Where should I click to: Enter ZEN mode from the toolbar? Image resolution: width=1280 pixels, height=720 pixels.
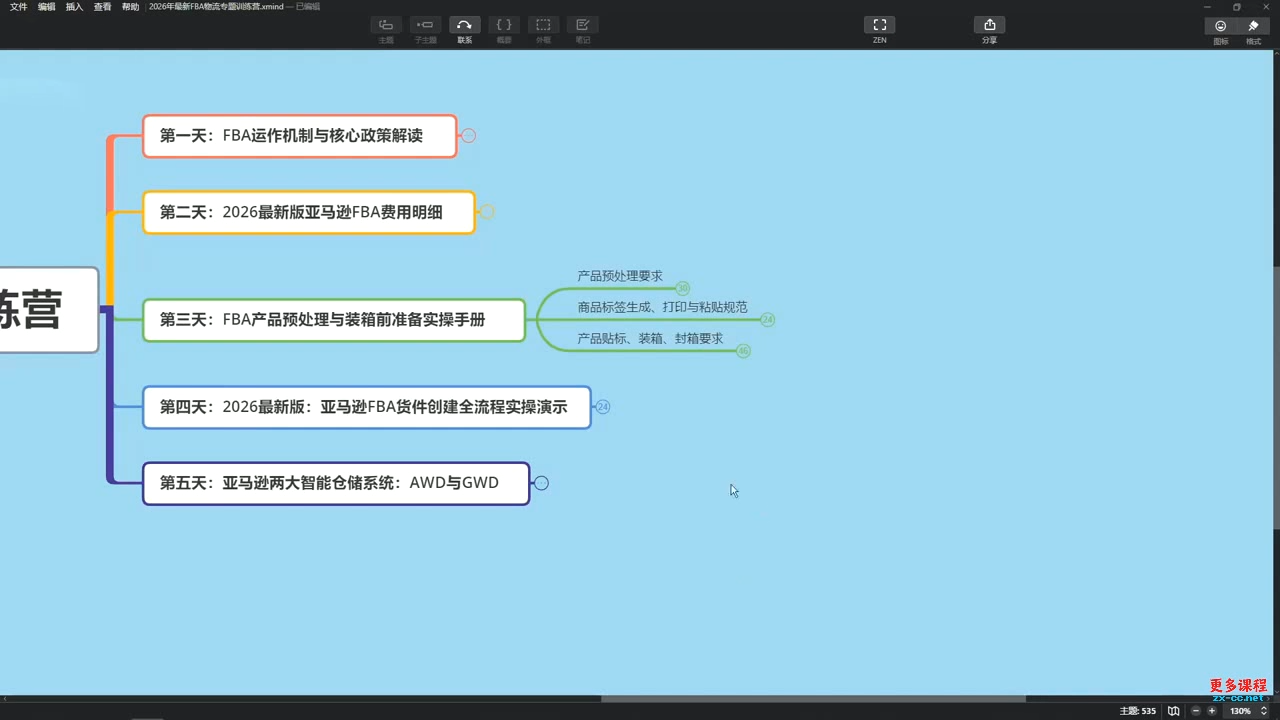pos(879,25)
